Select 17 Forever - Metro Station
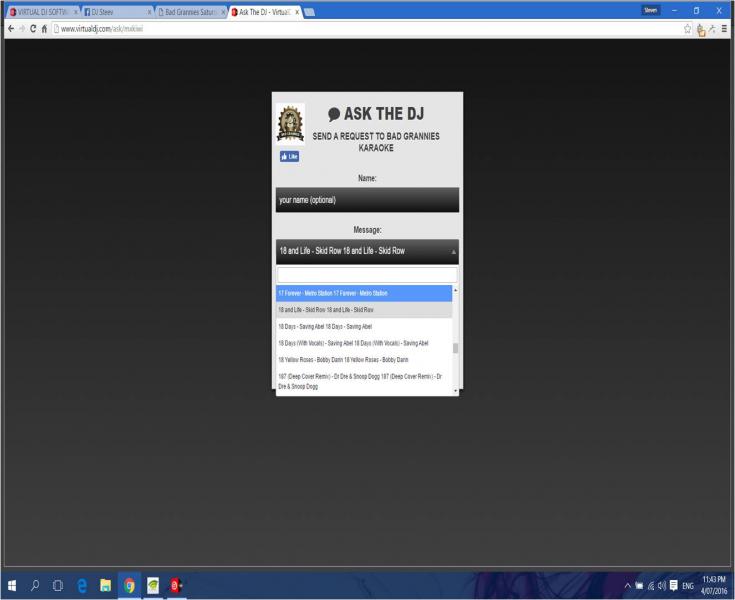735x600 pixels. click(364, 293)
